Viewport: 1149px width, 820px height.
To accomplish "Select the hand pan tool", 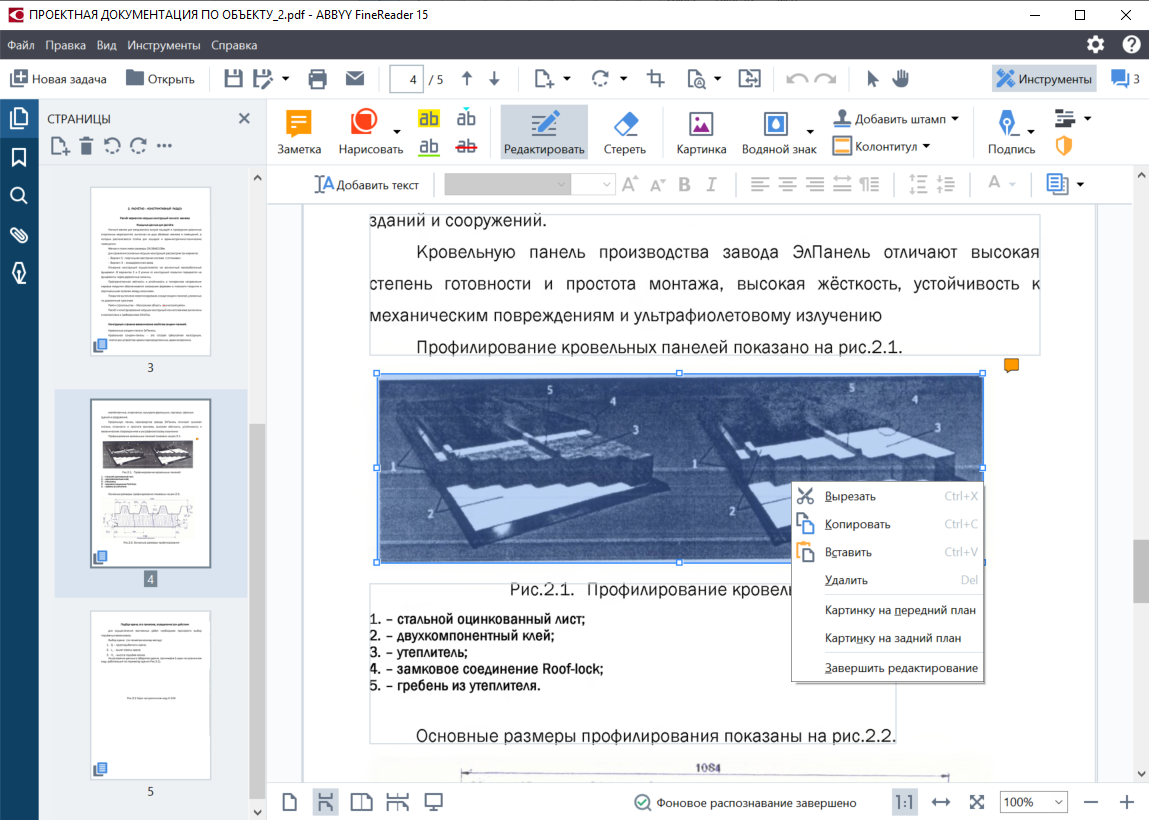I will [900, 79].
